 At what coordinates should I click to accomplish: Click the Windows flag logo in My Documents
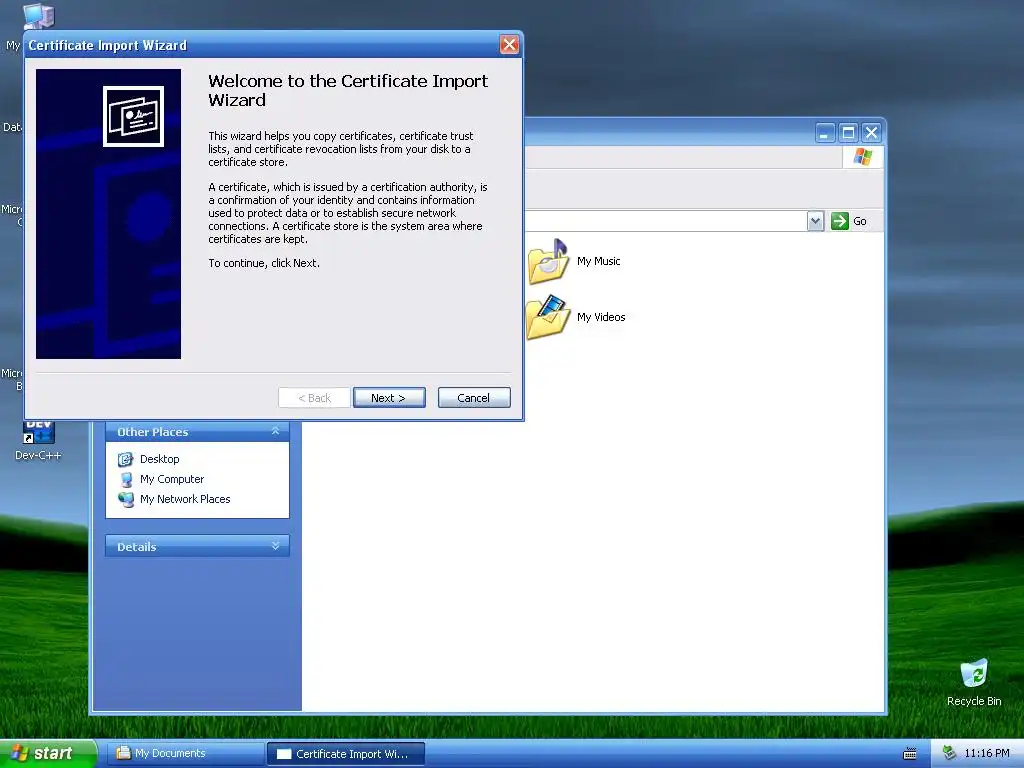pos(863,157)
